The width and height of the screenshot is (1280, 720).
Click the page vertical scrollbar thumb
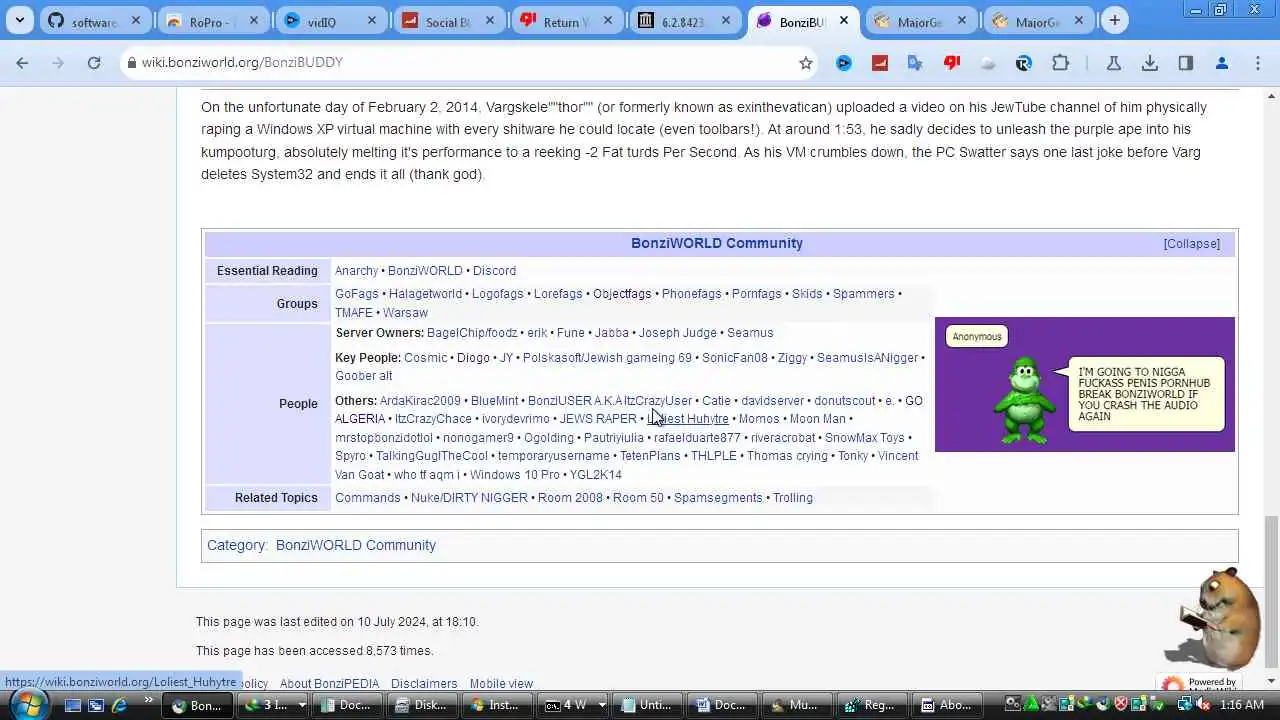[1271, 593]
